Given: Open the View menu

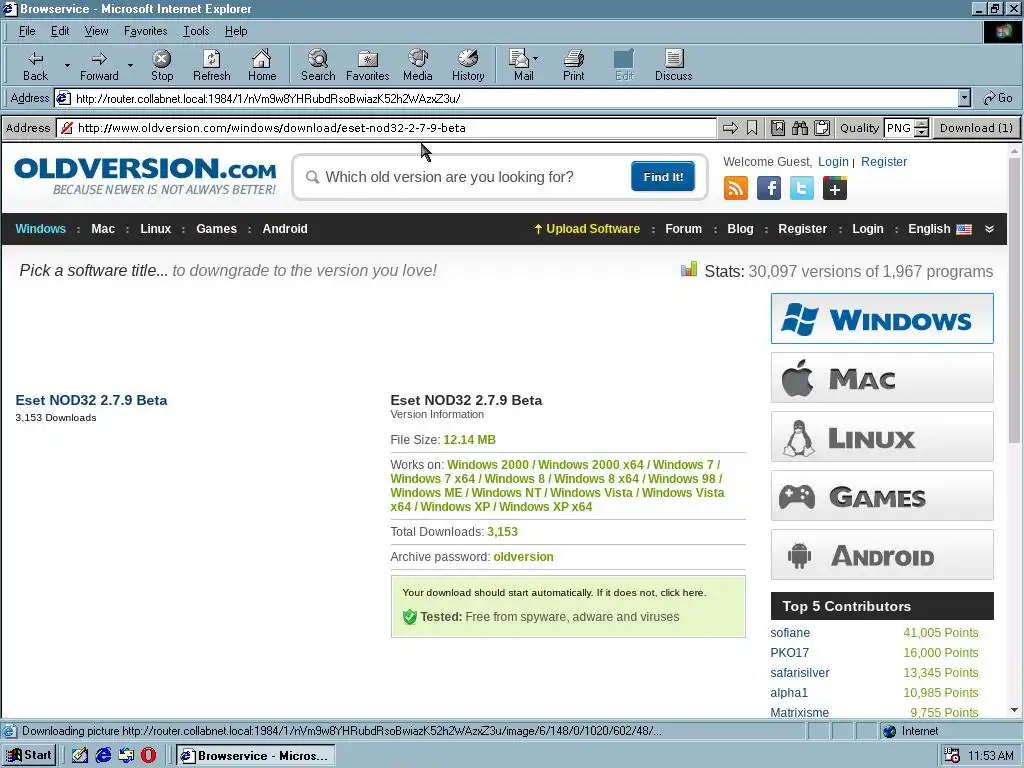Looking at the screenshot, I should (x=96, y=31).
